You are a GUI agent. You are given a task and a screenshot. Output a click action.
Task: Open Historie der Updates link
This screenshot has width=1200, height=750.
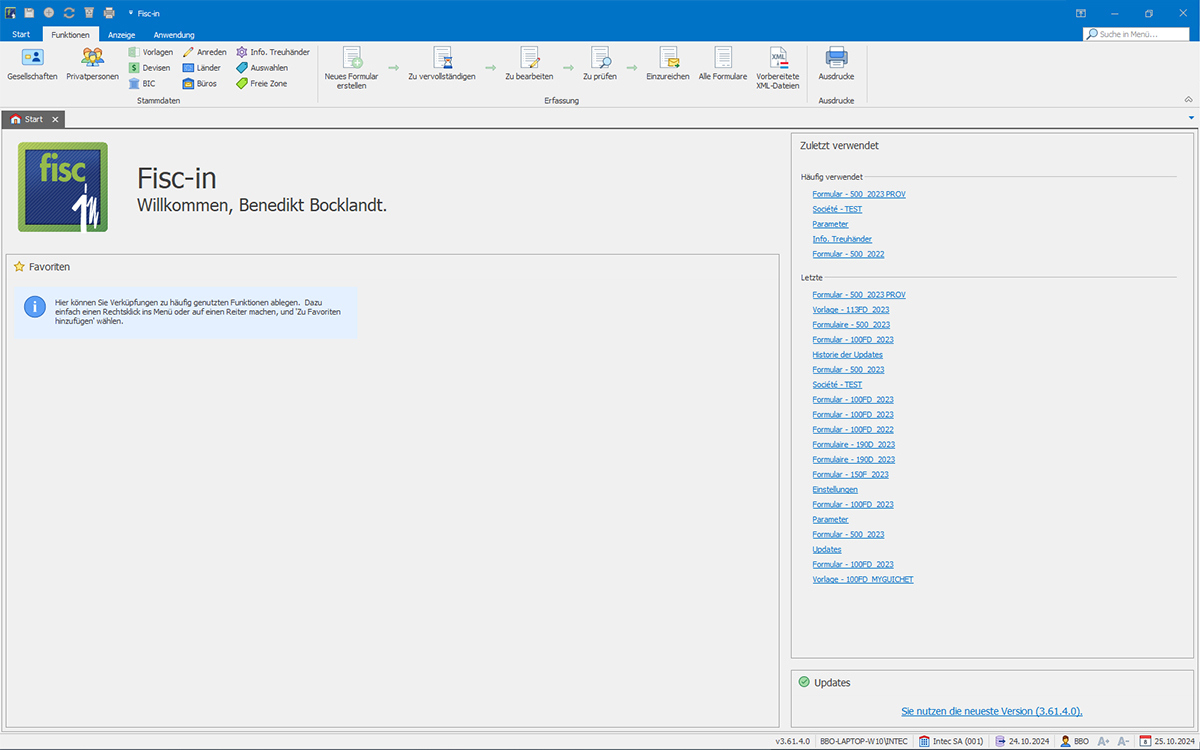click(x=847, y=355)
